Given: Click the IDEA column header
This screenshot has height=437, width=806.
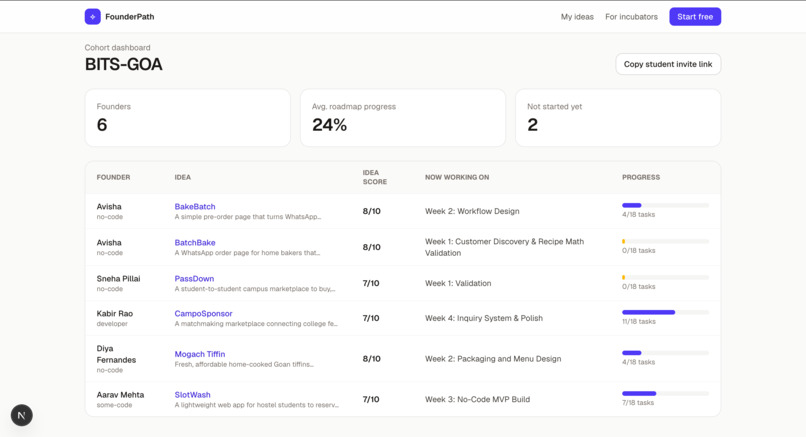Looking at the screenshot, I should pyautogui.click(x=182, y=177).
